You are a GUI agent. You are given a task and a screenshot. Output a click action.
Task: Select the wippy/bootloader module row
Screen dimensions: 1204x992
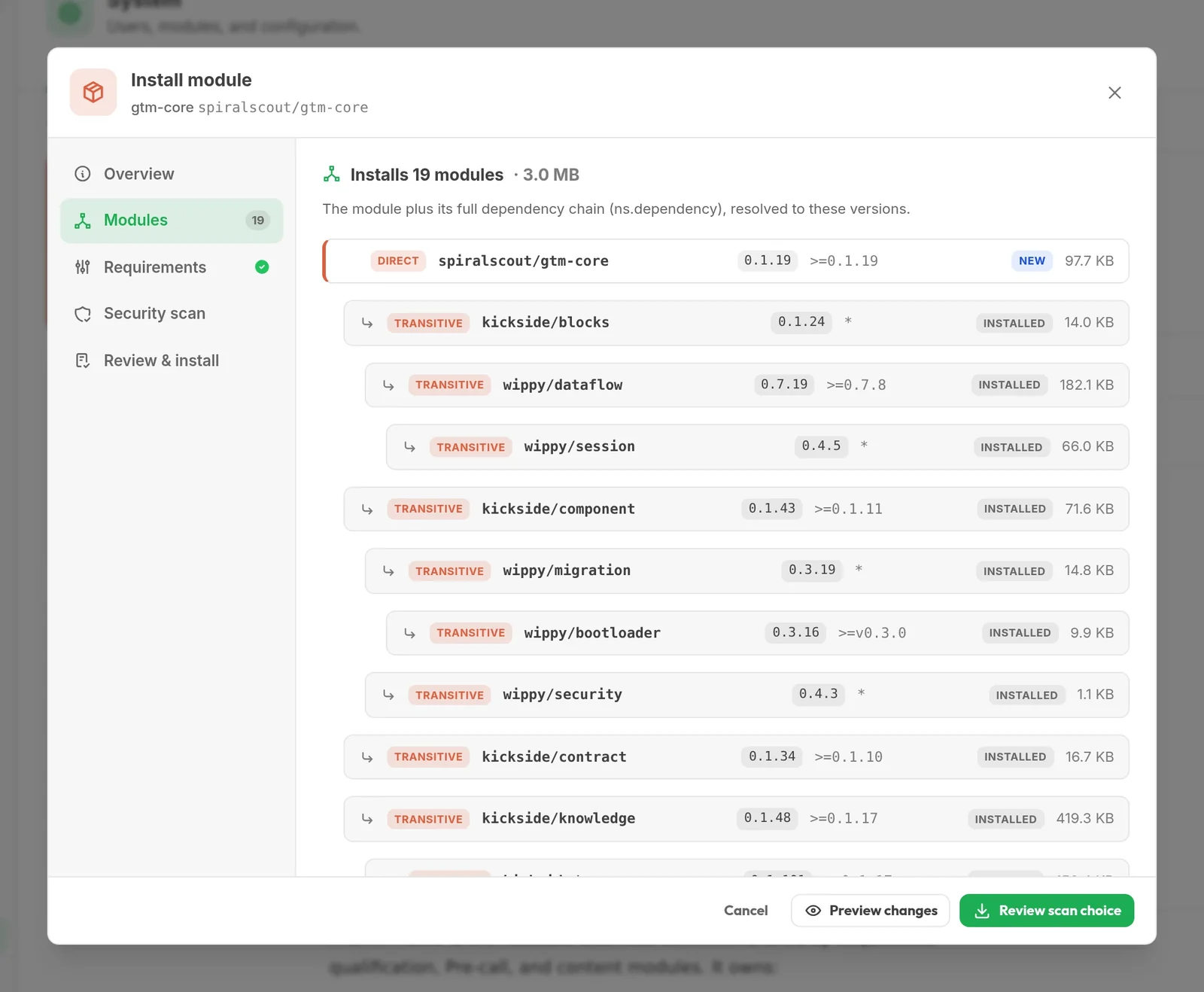pos(758,633)
